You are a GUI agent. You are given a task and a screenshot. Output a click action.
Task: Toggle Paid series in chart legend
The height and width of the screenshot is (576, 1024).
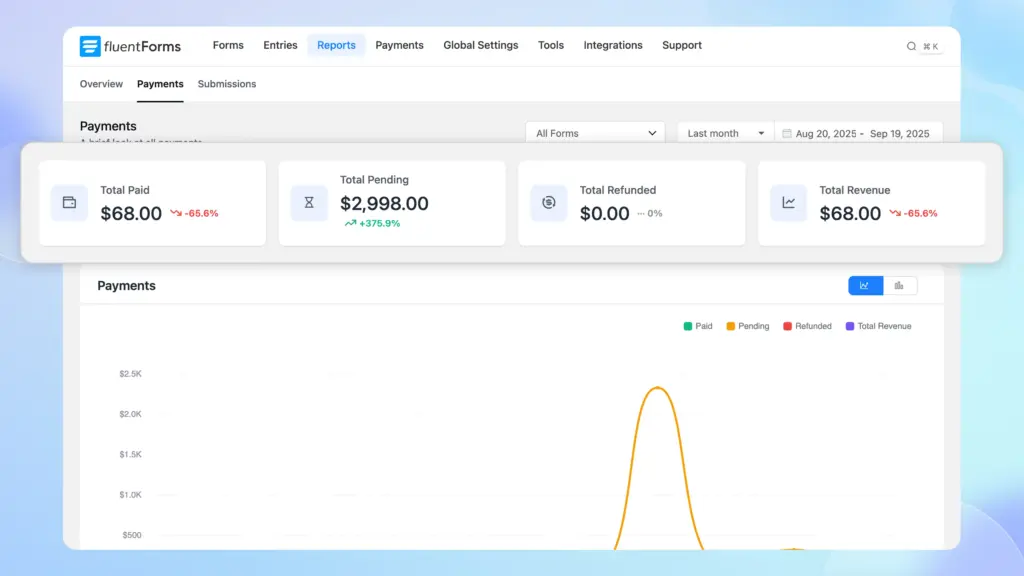click(x=697, y=326)
